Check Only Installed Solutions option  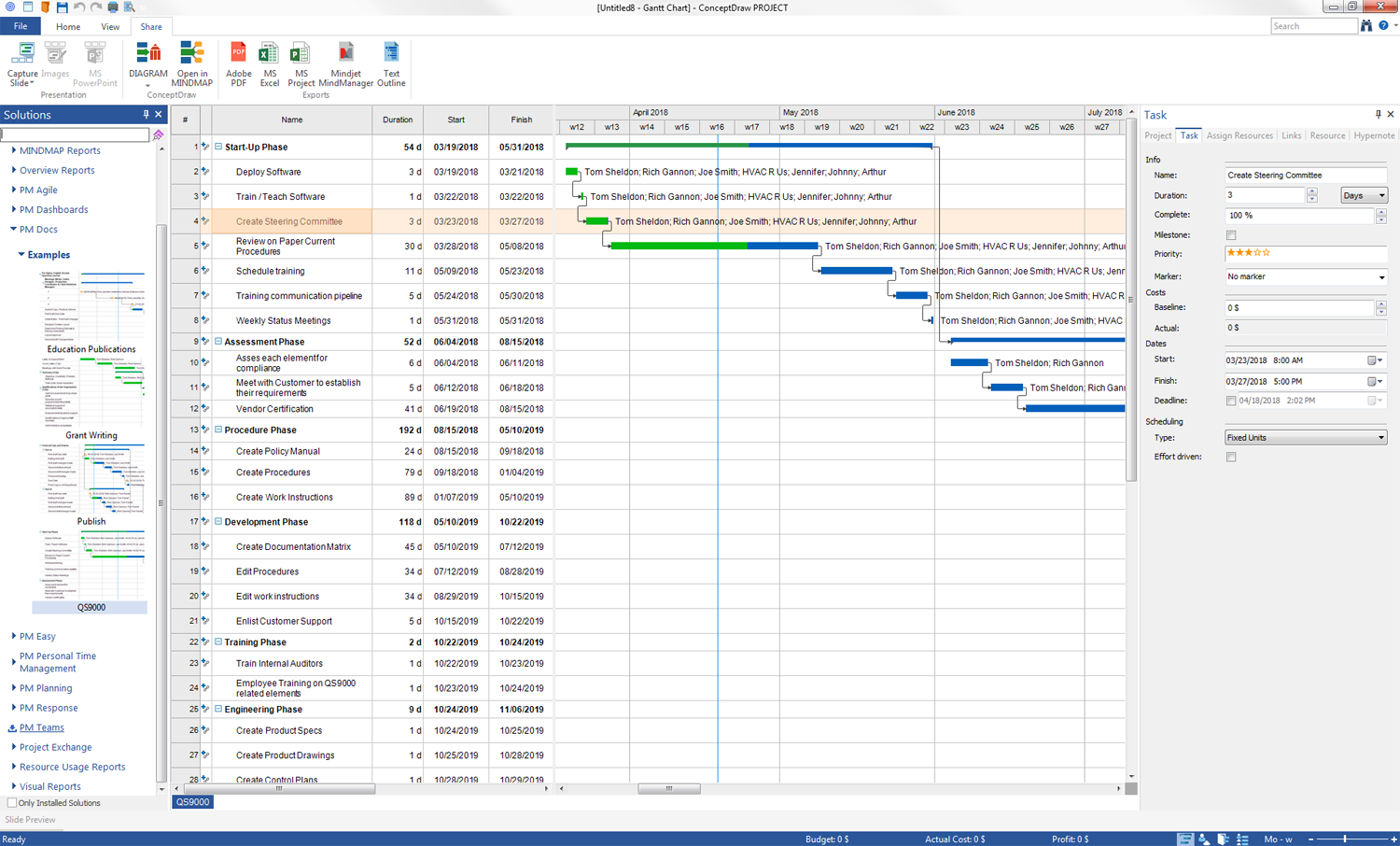[x=12, y=803]
